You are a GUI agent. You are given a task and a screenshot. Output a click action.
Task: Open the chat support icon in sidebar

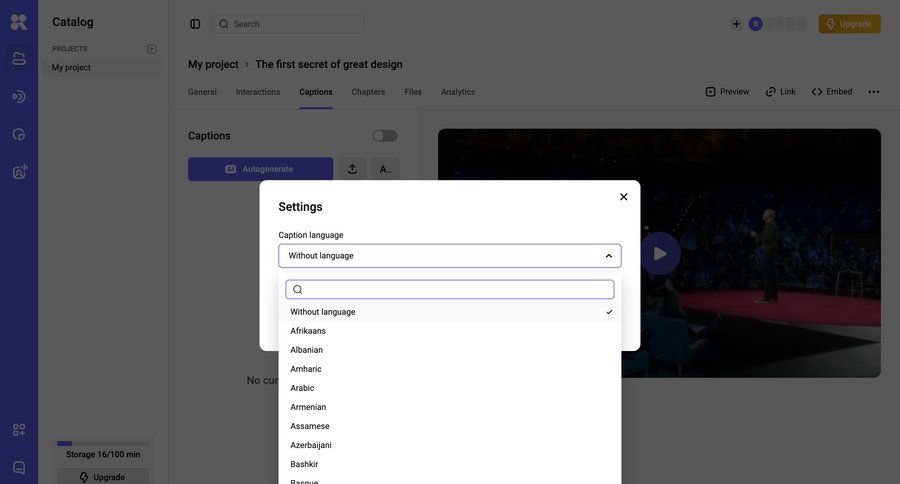click(x=19, y=467)
